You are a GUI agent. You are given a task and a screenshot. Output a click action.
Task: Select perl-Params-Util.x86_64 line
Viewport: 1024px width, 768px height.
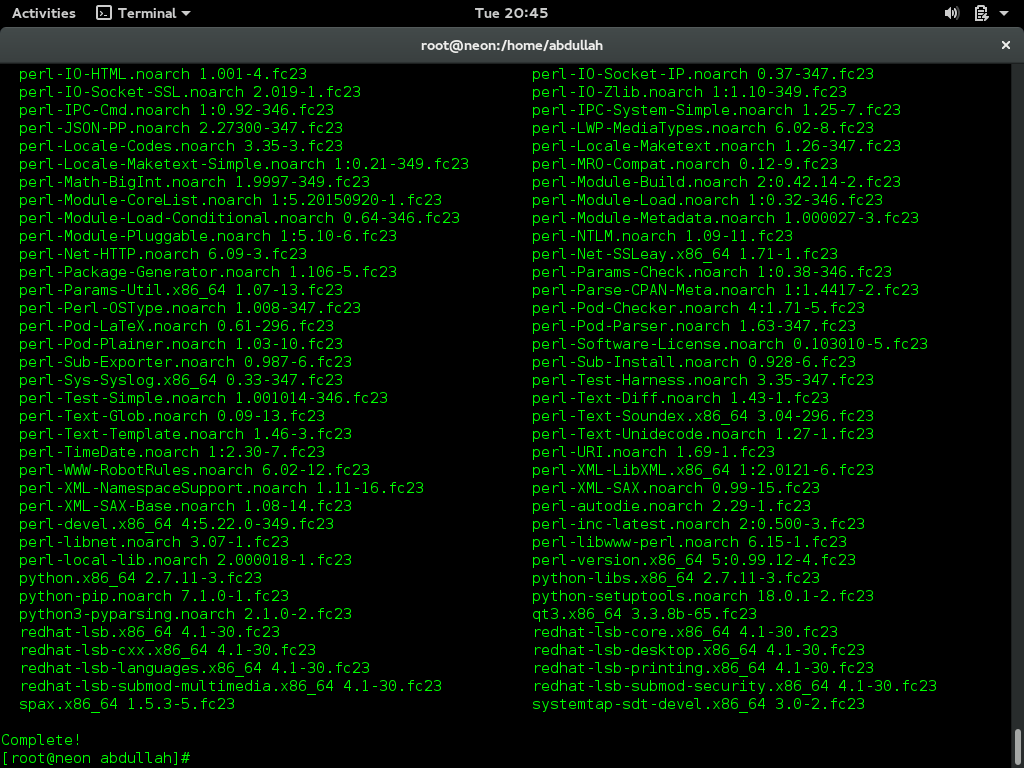pos(181,290)
